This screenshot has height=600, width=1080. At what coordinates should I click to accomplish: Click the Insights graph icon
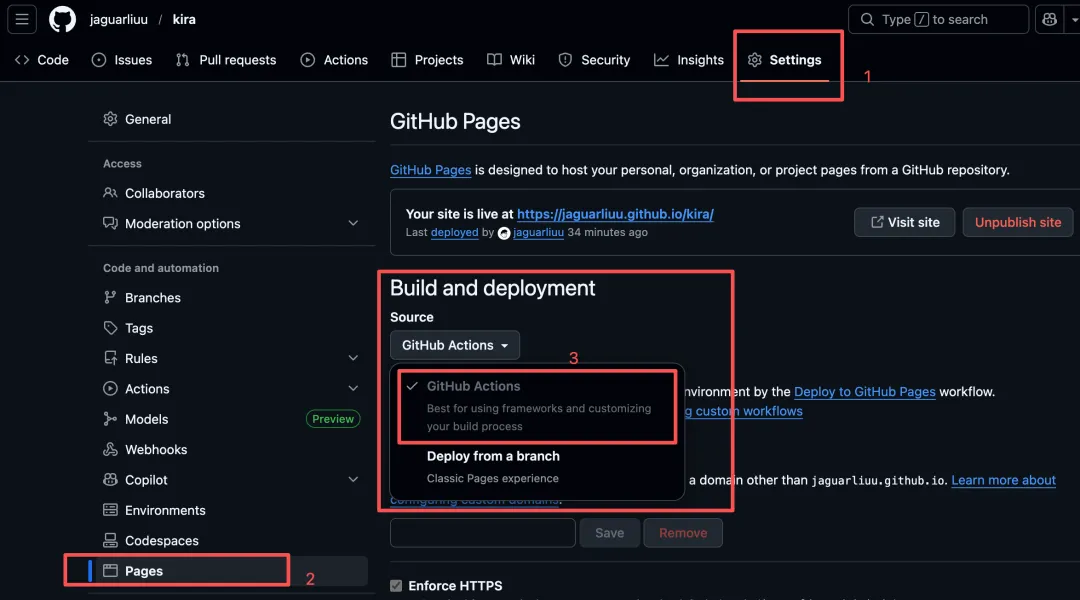tap(661, 60)
